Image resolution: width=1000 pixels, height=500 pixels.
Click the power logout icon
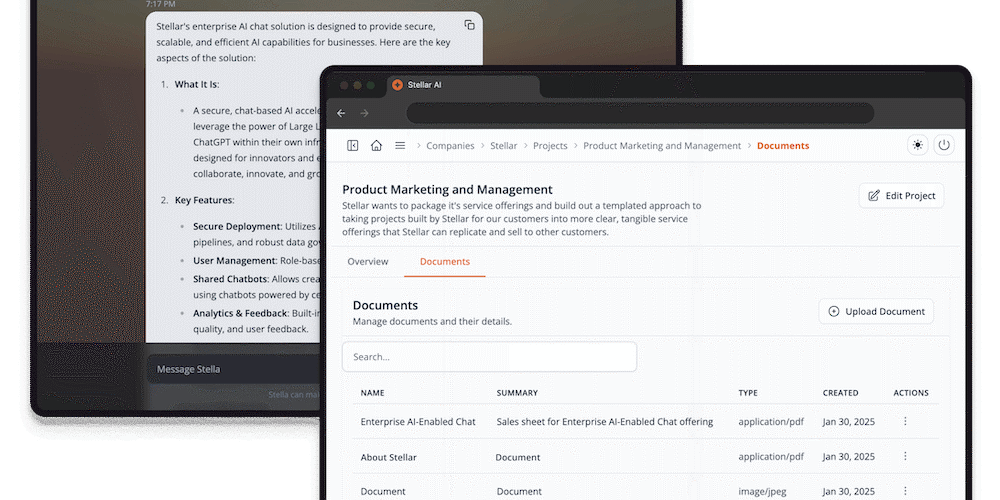point(945,145)
